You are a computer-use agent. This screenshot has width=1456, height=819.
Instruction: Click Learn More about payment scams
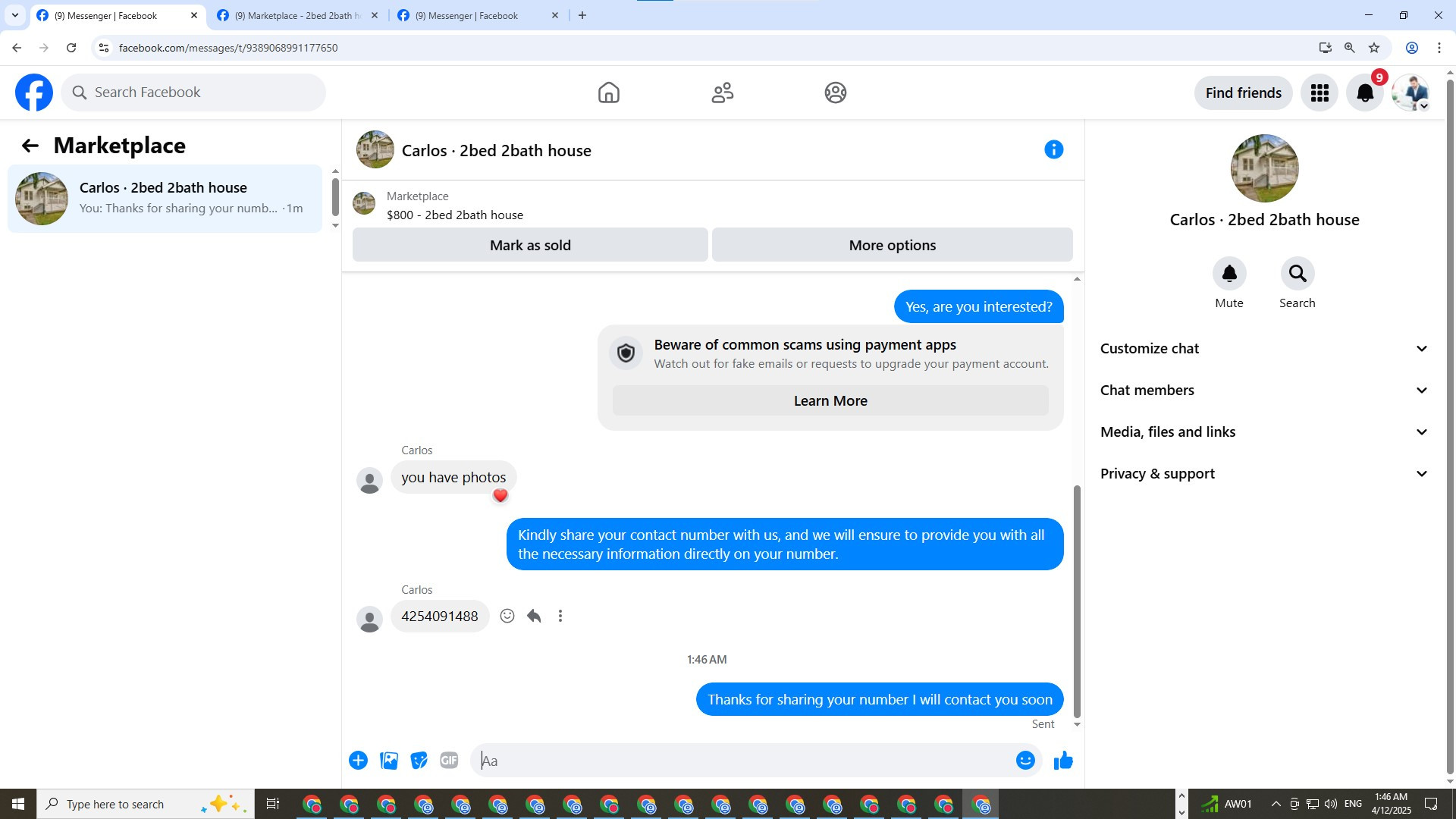[830, 401]
